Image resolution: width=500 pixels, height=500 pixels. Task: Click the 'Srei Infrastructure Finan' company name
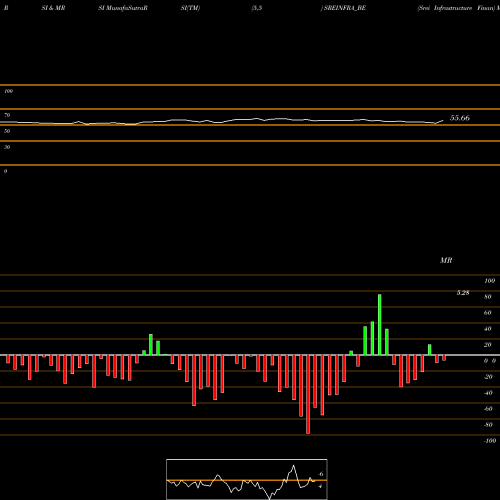coord(456,8)
